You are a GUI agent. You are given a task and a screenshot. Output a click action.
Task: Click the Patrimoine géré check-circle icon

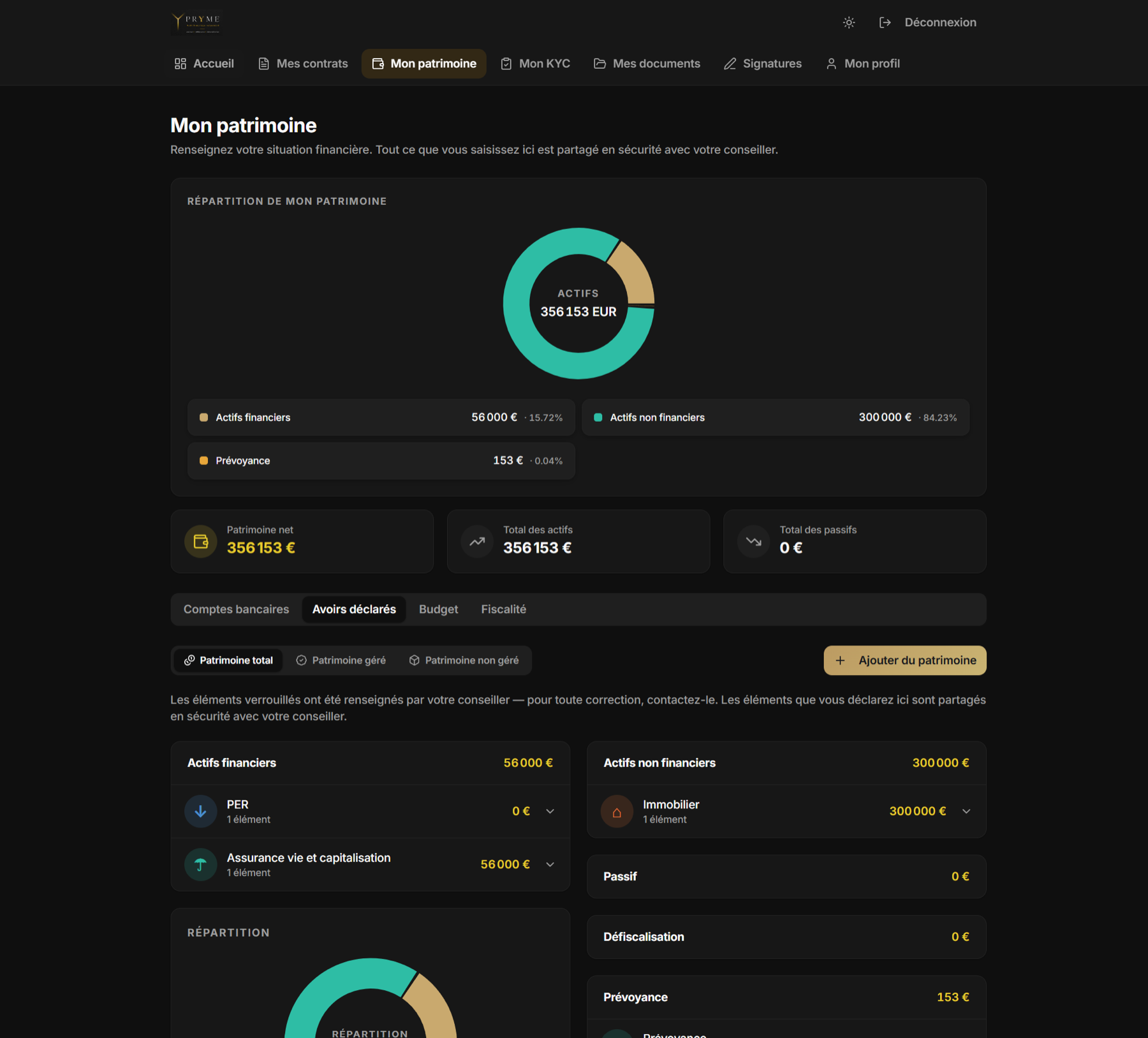point(302,660)
